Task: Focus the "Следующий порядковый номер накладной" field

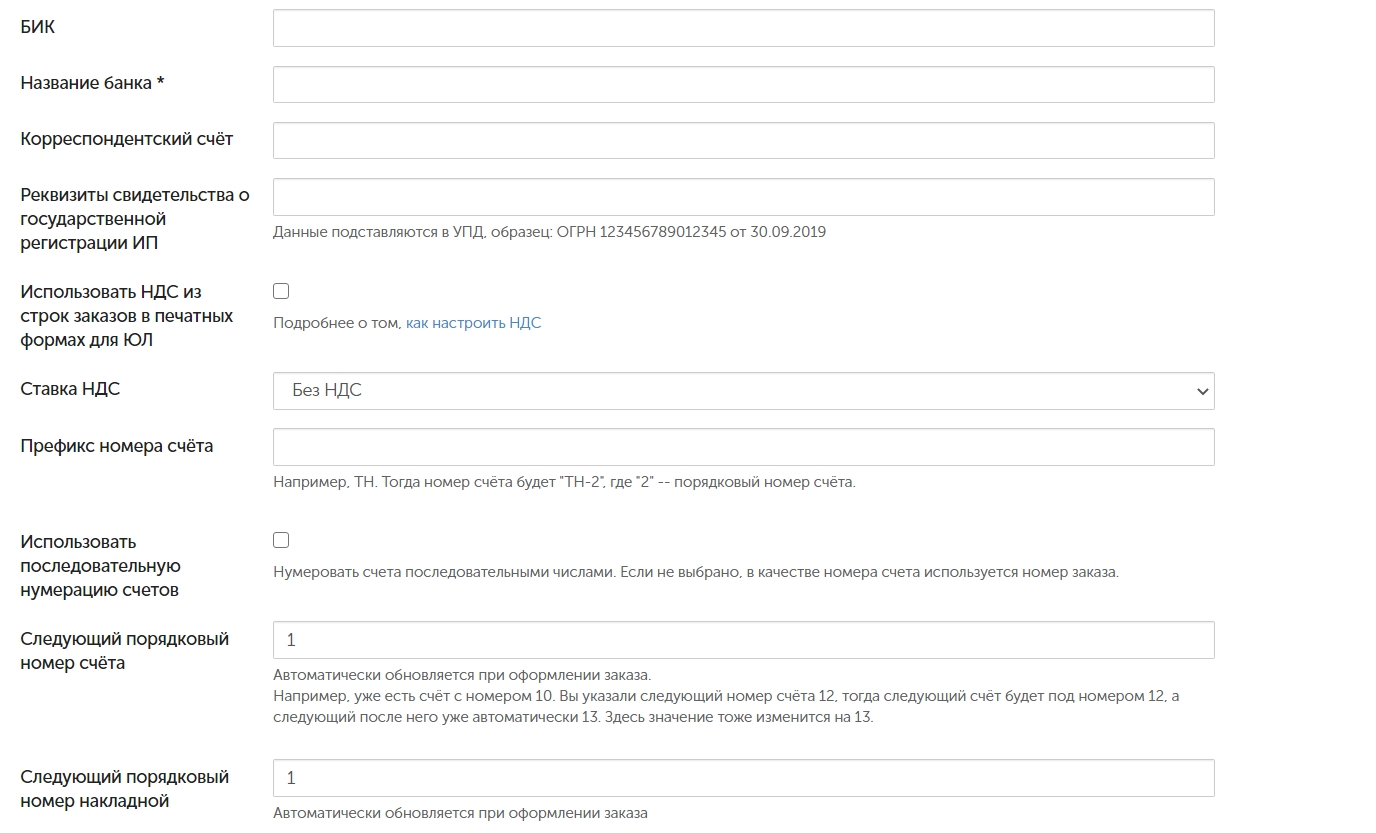Action: [x=743, y=778]
